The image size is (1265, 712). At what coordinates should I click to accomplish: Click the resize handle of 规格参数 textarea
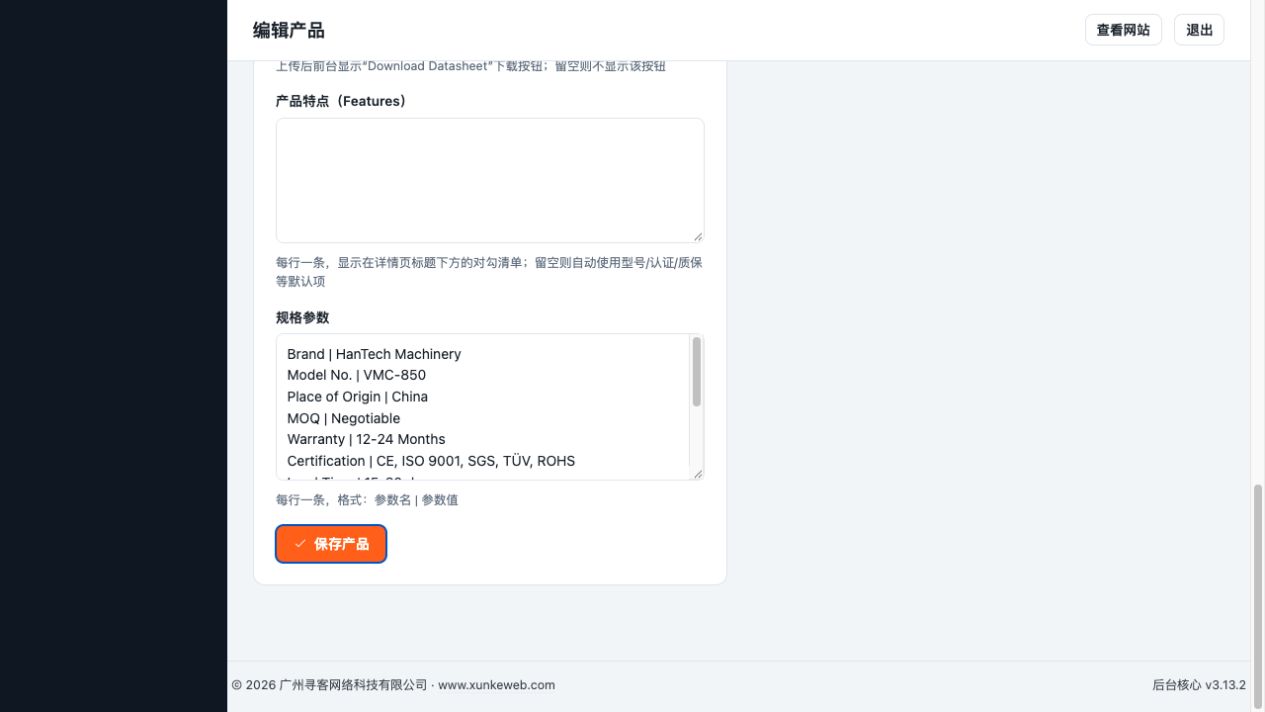coord(697,473)
